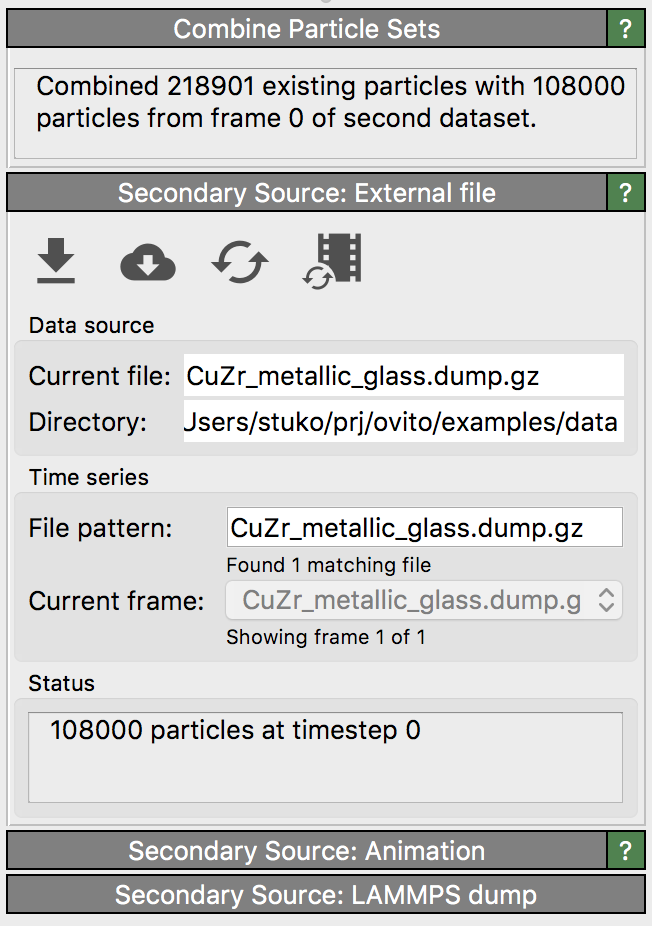Open help for Secondary Source: External file
The width and height of the screenshot is (652, 926).
[x=626, y=193]
